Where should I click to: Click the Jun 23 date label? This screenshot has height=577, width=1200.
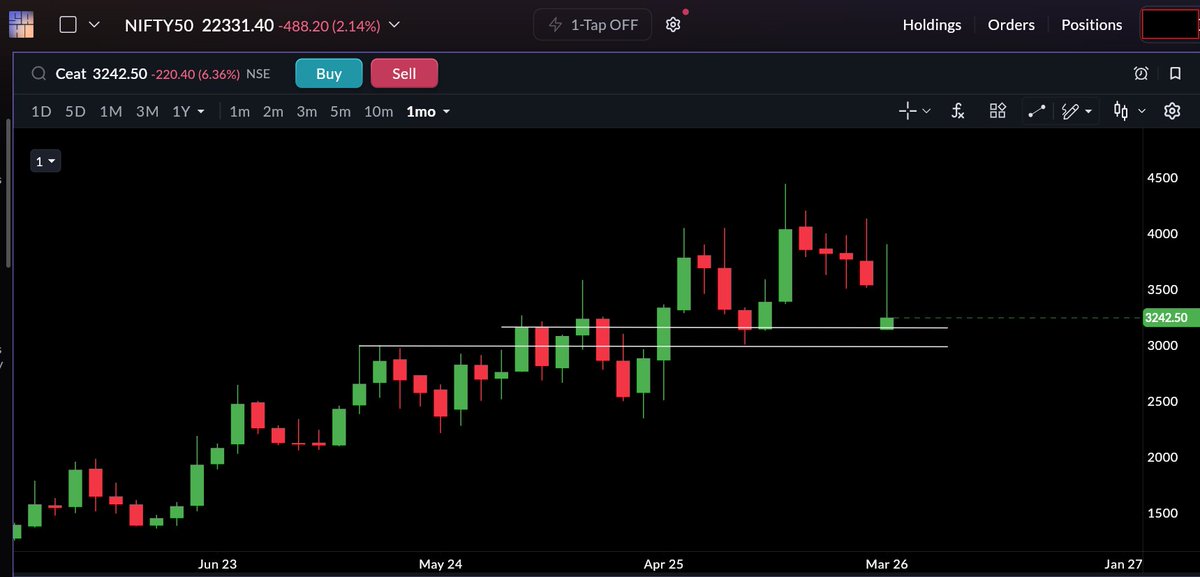click(x=218, y=564)
